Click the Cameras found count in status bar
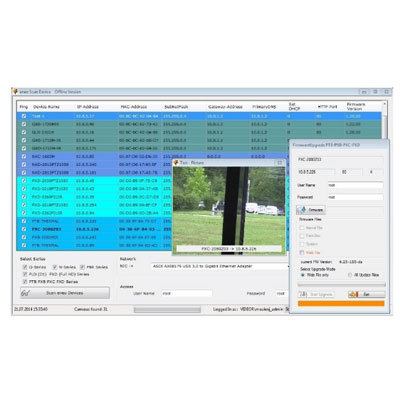This screenshot has width=400, height=400. point(91,309)
